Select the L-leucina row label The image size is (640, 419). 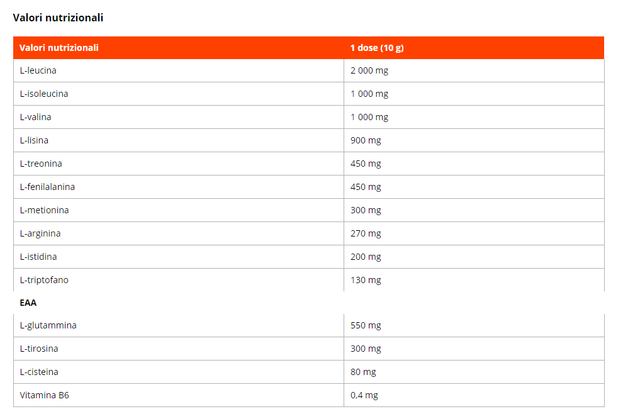[40, 70]
